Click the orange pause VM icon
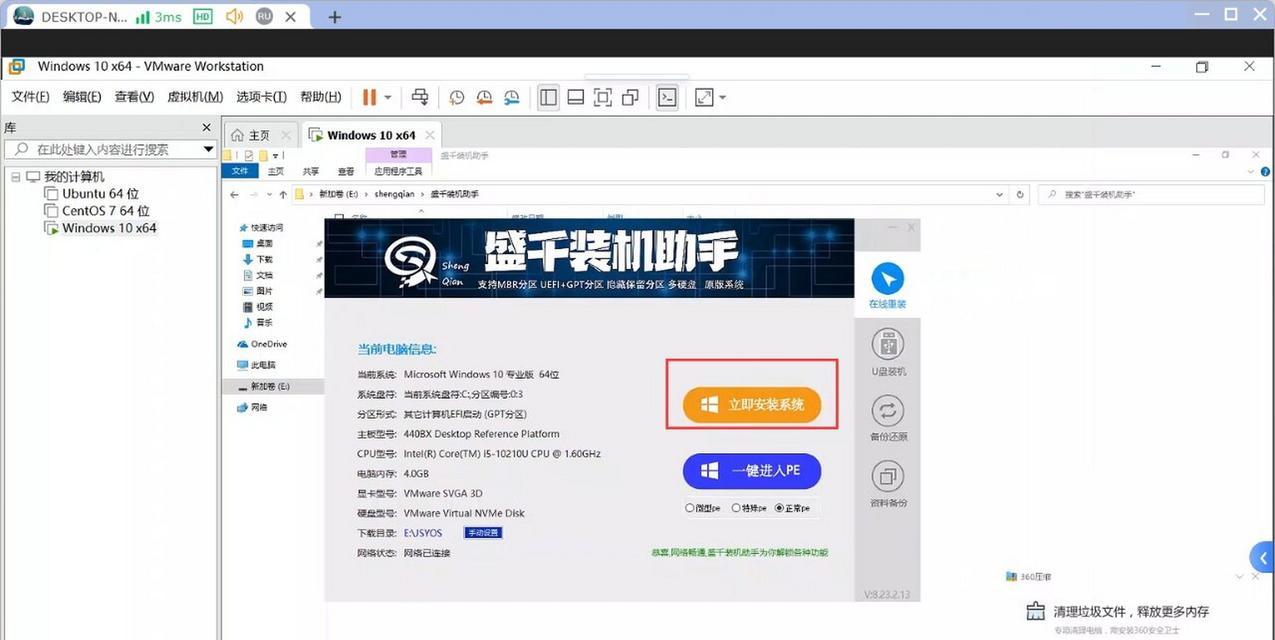Screen dimensions: 1275x640 click(369, 97)
